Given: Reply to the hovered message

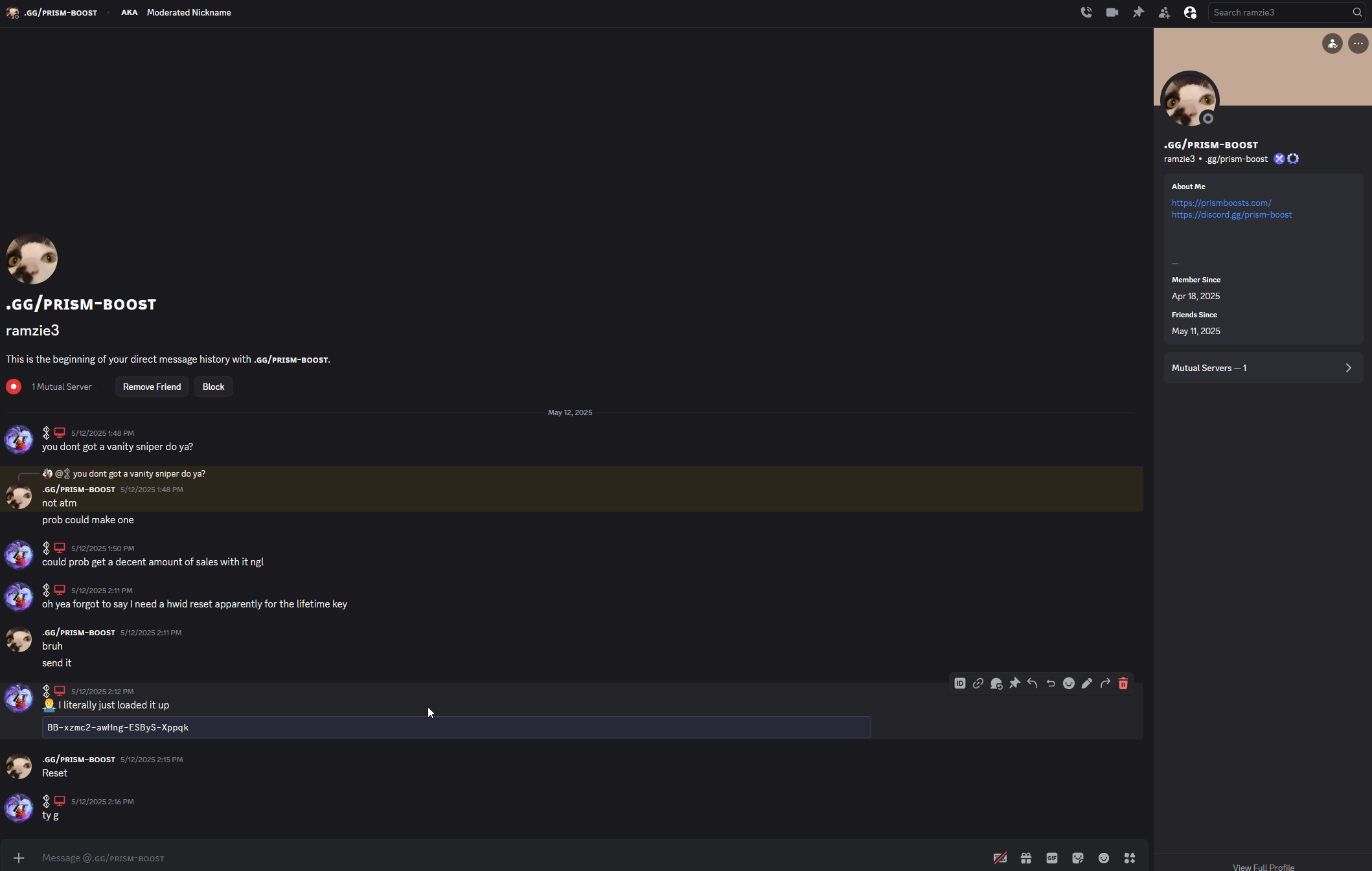Looking at the screenshot, I should [x=1033, y=683].
